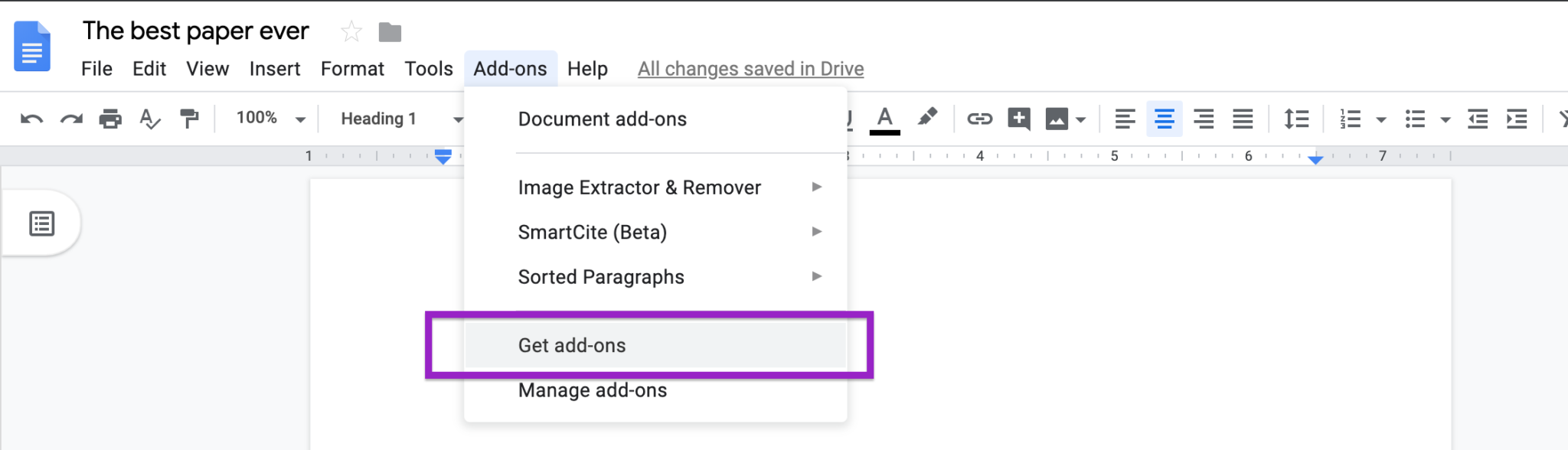Expand numbered list style dropdown arrow
The height and width of the screenshot is (450, 1568).
coord(1381,119)
